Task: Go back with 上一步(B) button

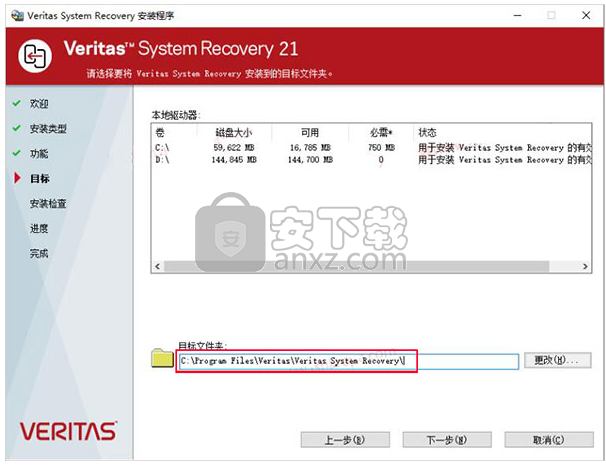Action: 345,440
